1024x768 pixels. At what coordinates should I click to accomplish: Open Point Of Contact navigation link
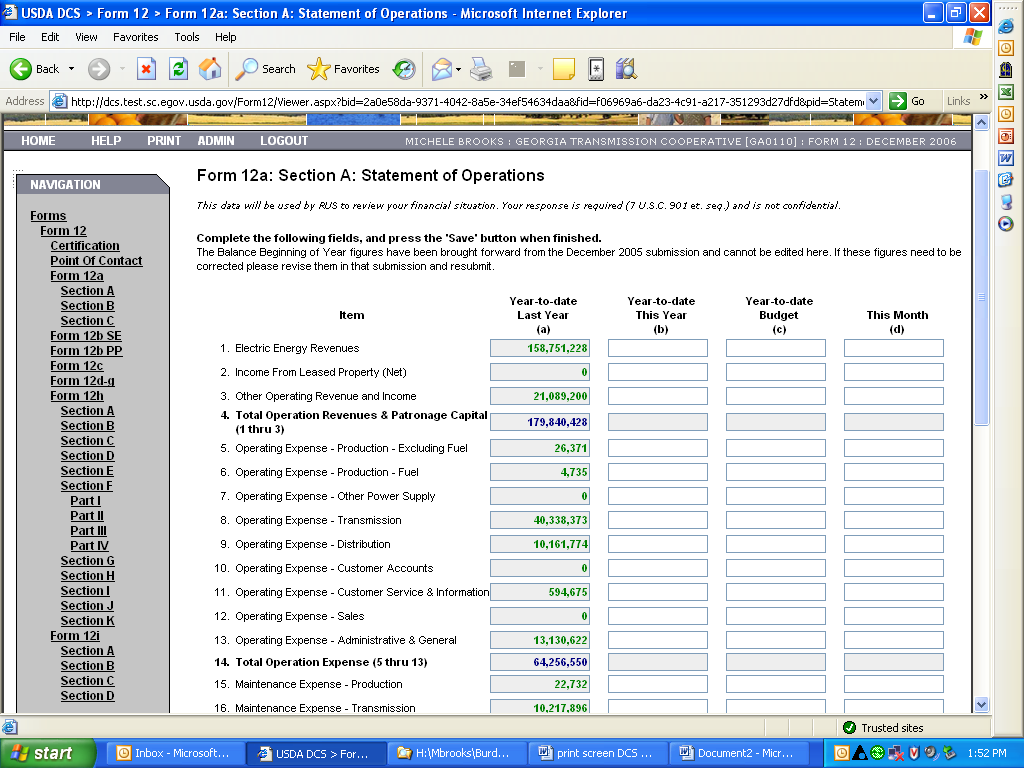pos(96,261)
